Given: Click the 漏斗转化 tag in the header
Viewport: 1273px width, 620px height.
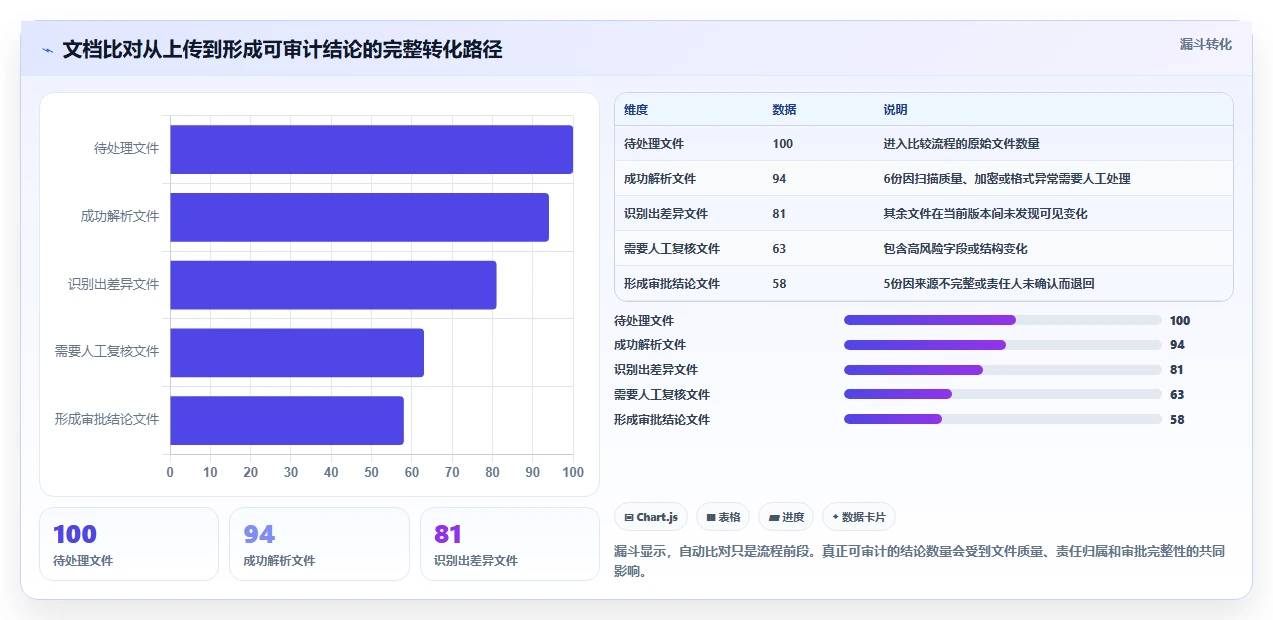Looking at the screenshot, I should [1205, 44].
